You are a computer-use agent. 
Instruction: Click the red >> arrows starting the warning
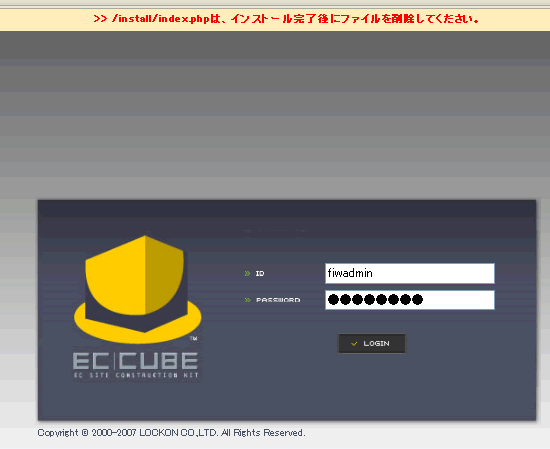(100, 19)
